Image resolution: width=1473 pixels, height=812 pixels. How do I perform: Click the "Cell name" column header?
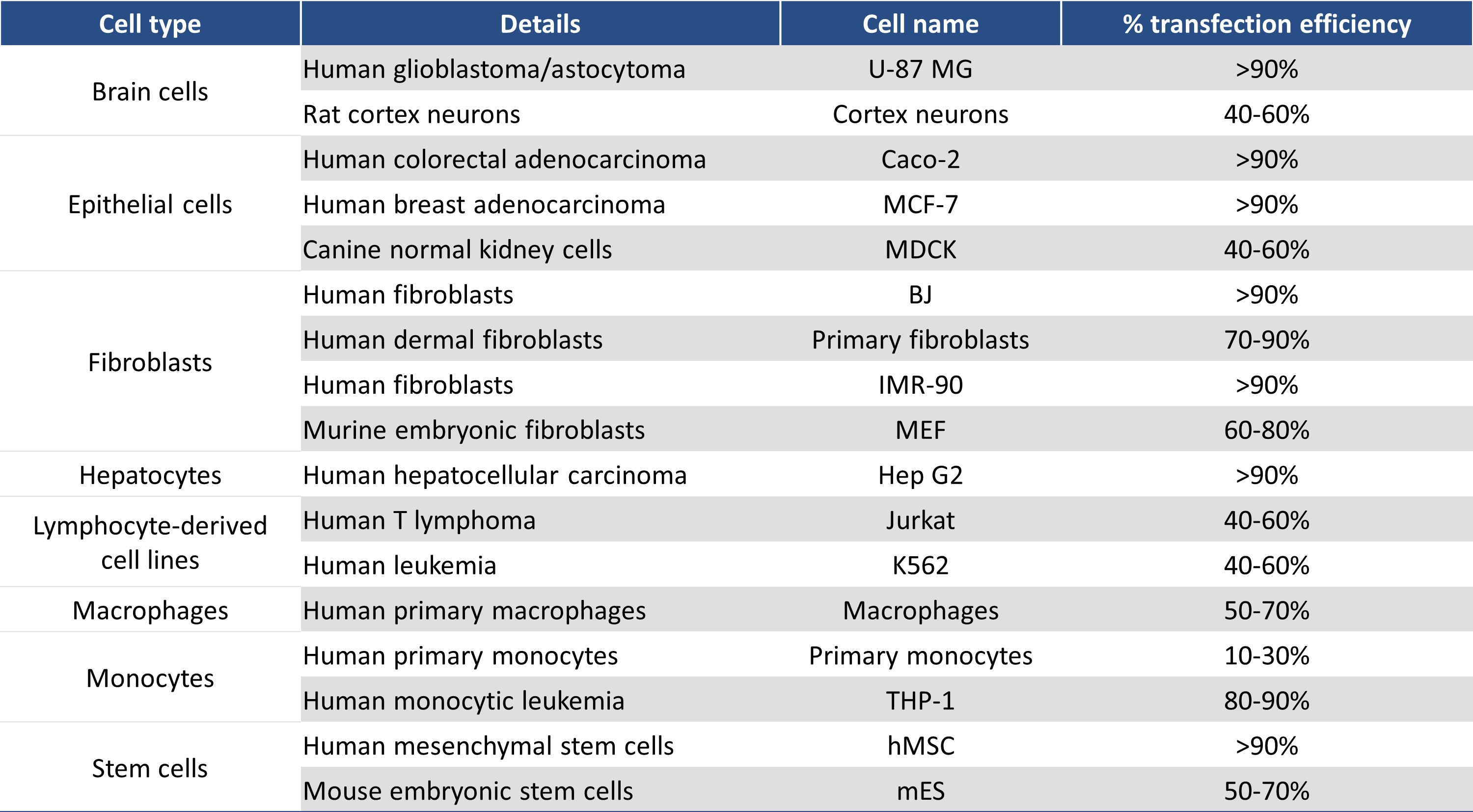pos(920,24)
